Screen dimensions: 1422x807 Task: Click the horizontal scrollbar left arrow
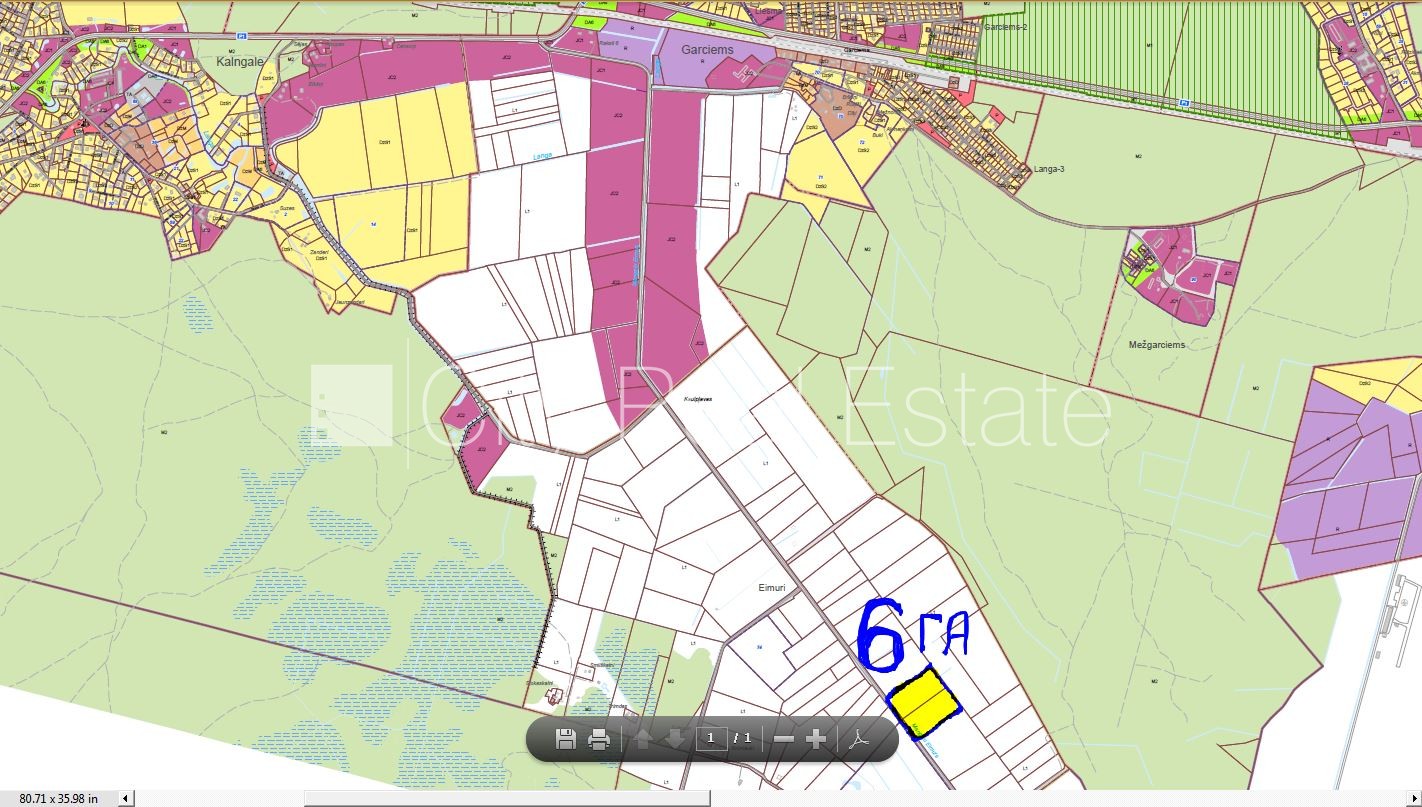tap(126, 798)
